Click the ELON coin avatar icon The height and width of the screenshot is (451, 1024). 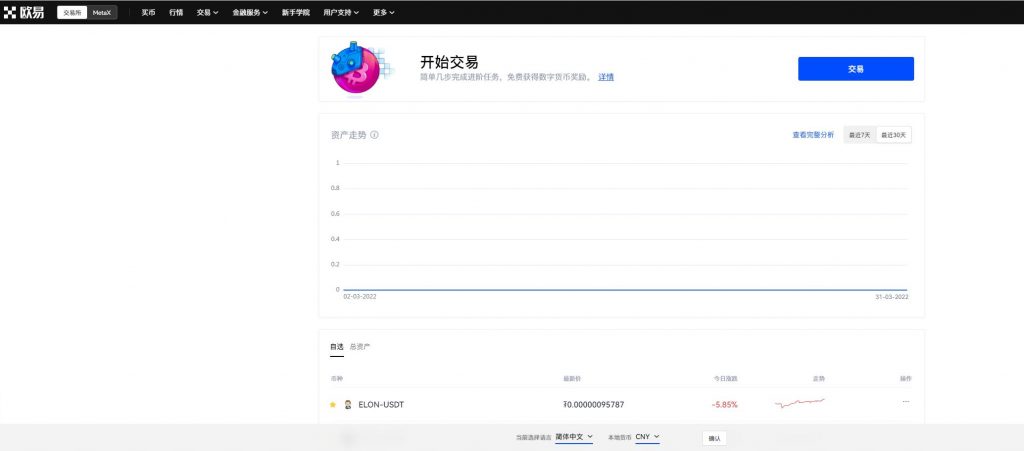click(348, 405)
